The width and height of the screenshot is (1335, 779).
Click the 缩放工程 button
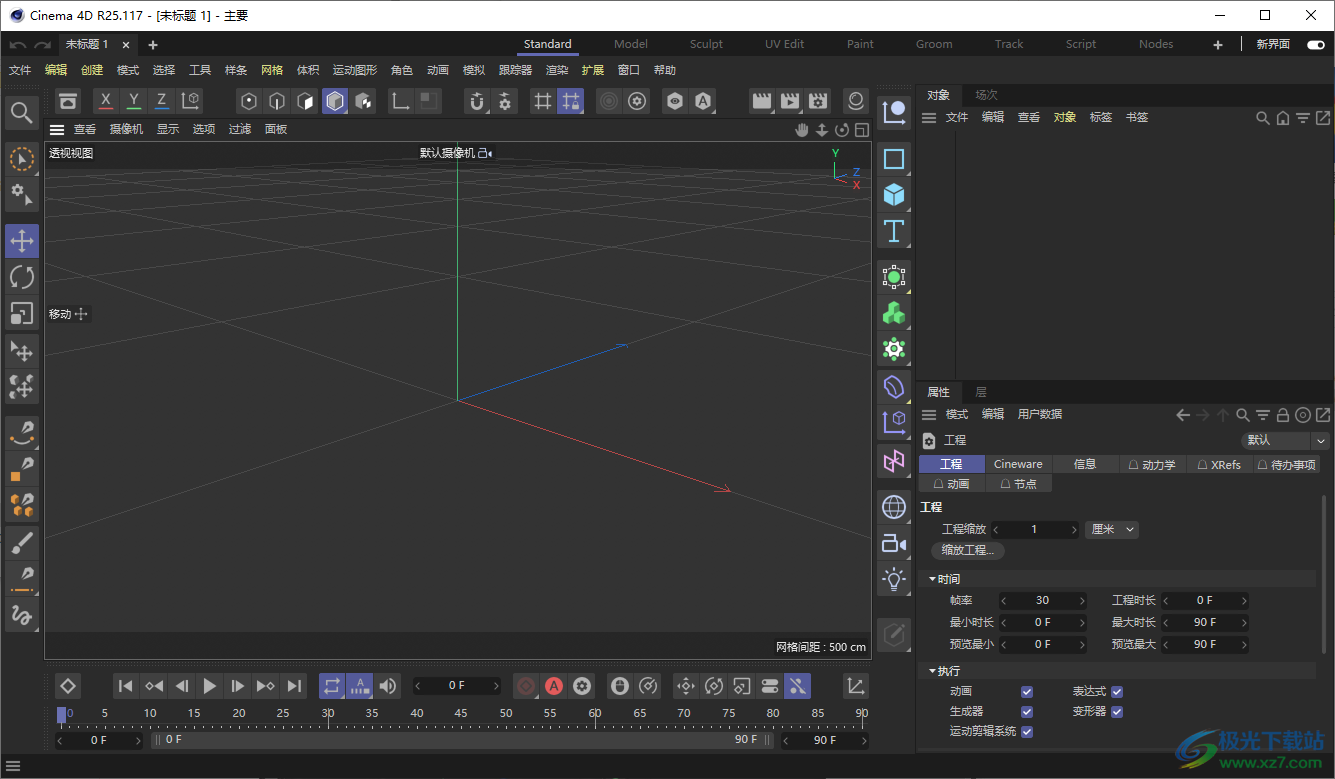click(x=968, y=550)
